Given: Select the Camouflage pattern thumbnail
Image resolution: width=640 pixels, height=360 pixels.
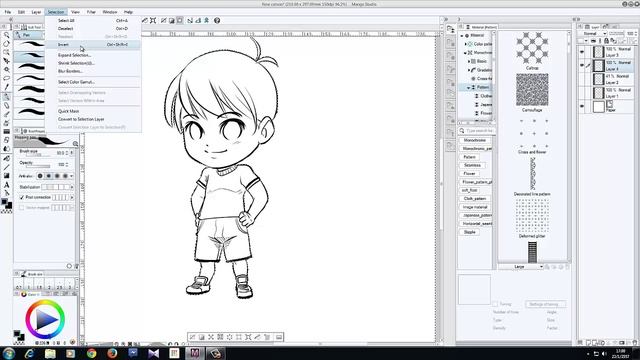Looking at the screenshot, I should tap(532, 90).
